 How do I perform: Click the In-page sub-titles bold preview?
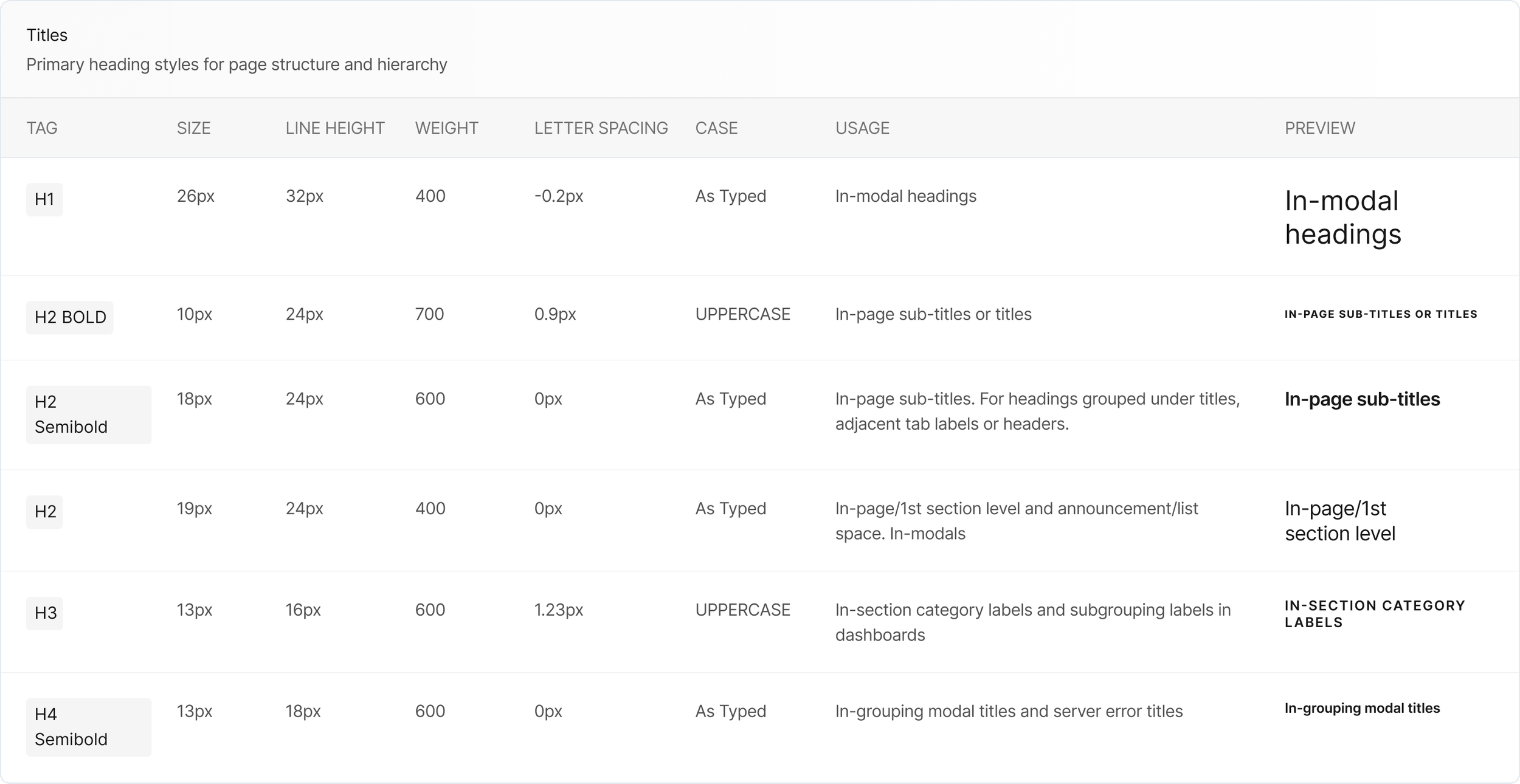1362,399
